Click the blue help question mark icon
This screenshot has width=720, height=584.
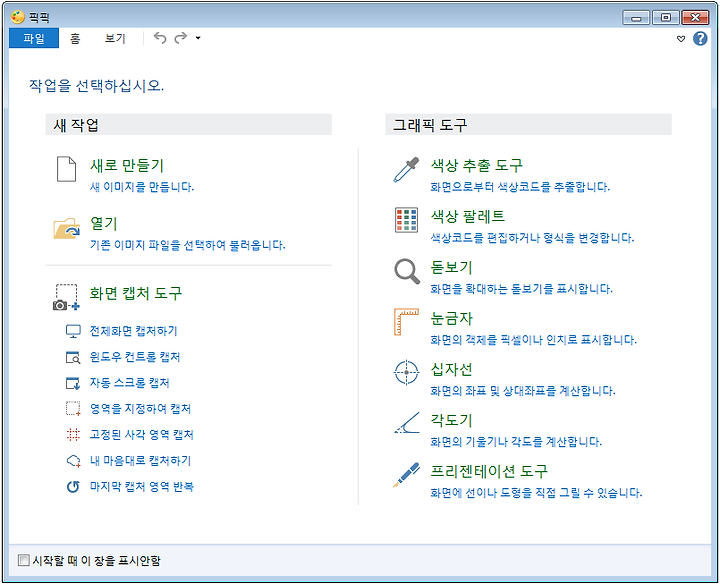[x=700, y=39]
